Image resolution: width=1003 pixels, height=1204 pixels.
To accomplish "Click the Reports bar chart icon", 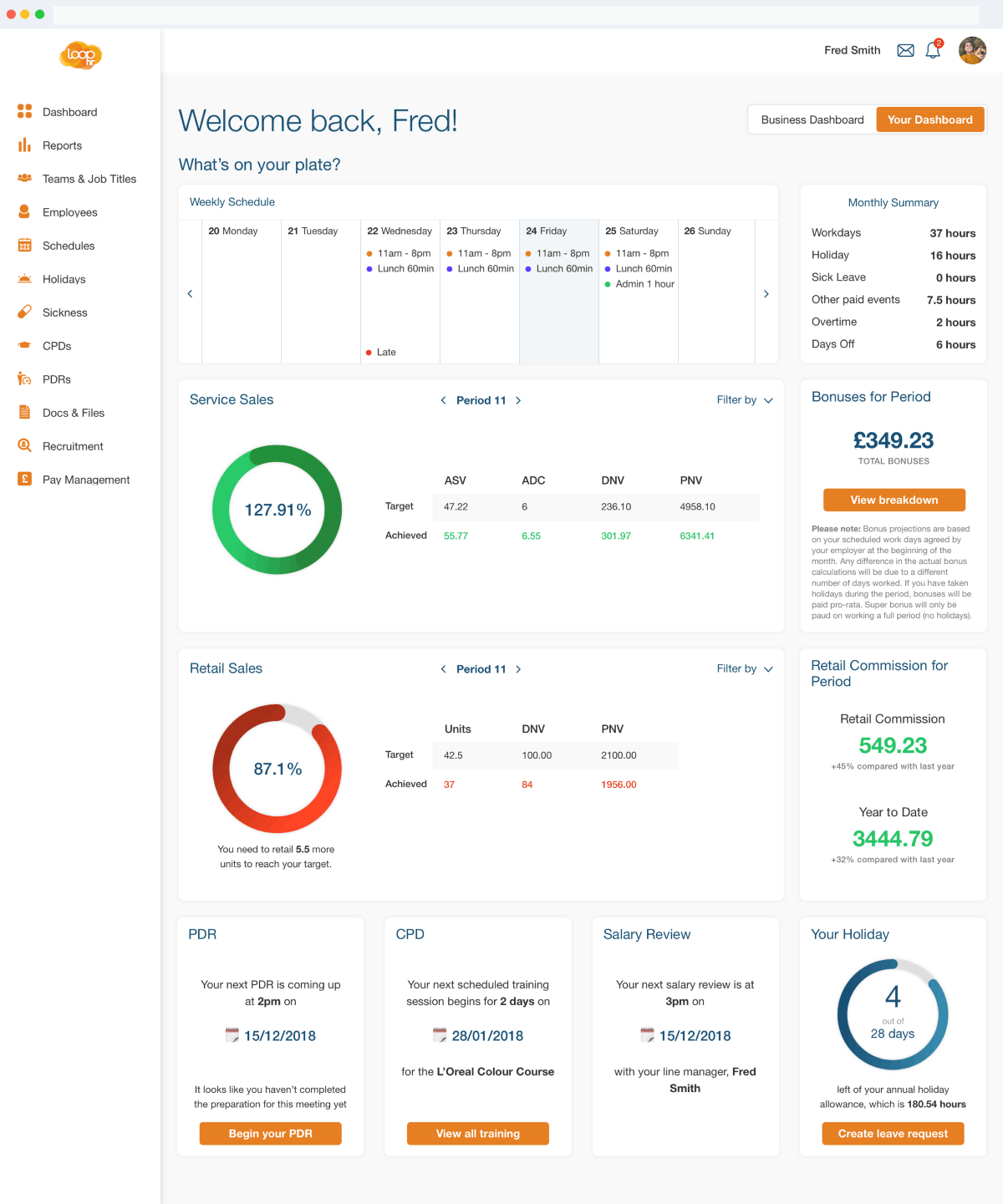I will tap(24, 145).
